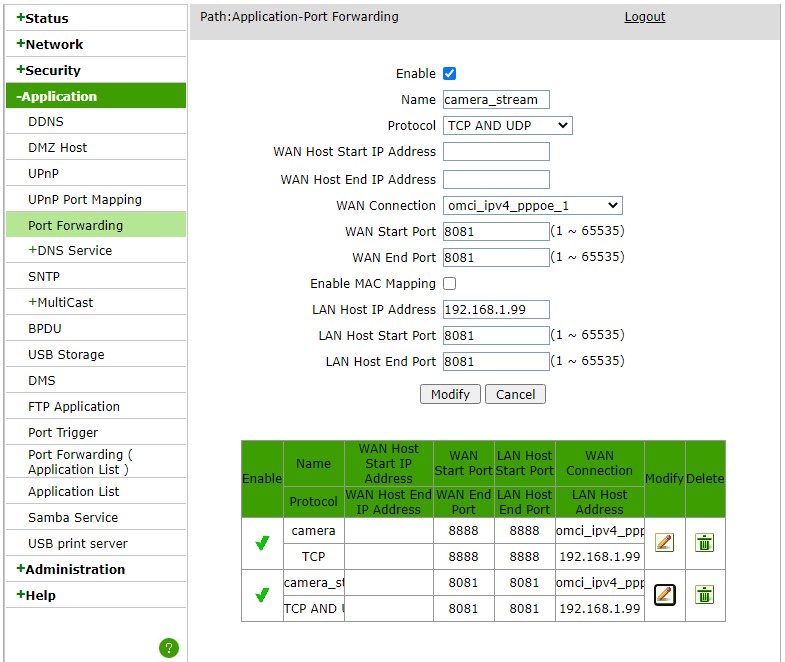Viewport: 785px width, 662px height.
Task: Open the DDNS page
Action: point(46,122)
